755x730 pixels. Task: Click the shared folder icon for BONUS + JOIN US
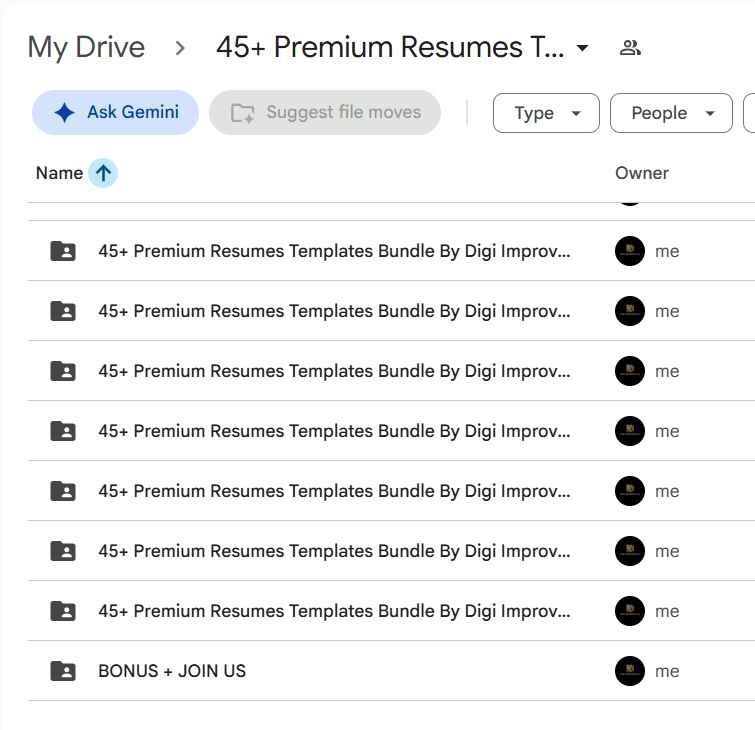pyautogui.click(x=63, y=671)
